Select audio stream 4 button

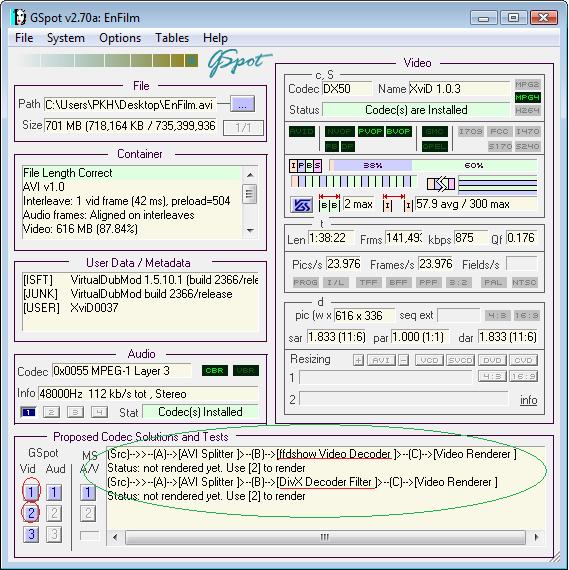(99, 412)
